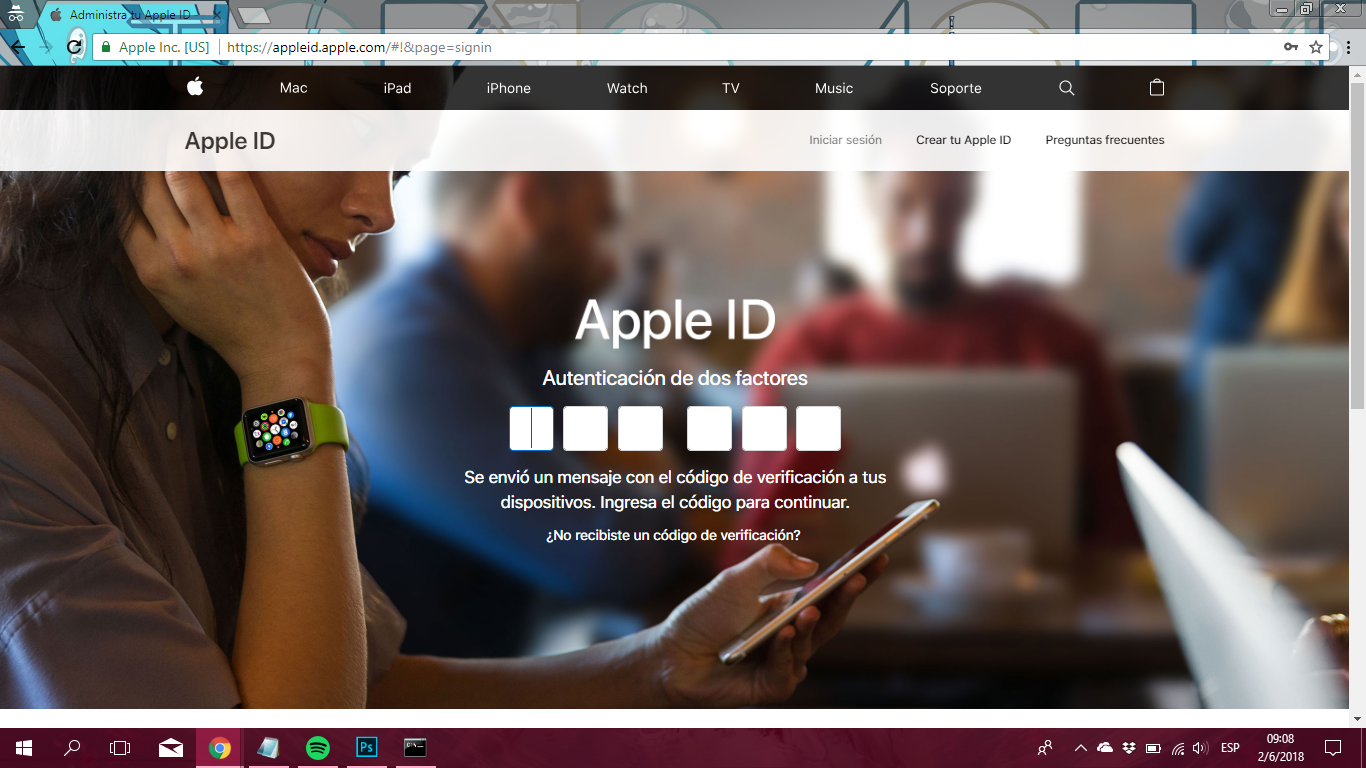The image size is (1366, 768).
Task: Open Photoshop from the taskbar
Action: click(x=367, y=748)
